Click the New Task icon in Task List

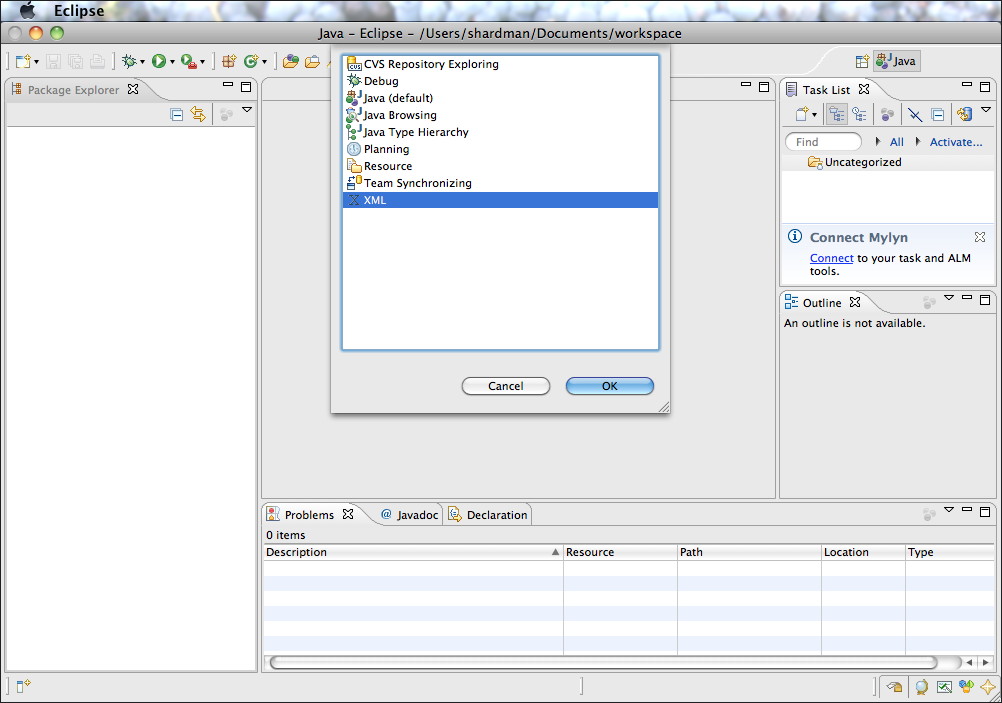pos(801,114)
